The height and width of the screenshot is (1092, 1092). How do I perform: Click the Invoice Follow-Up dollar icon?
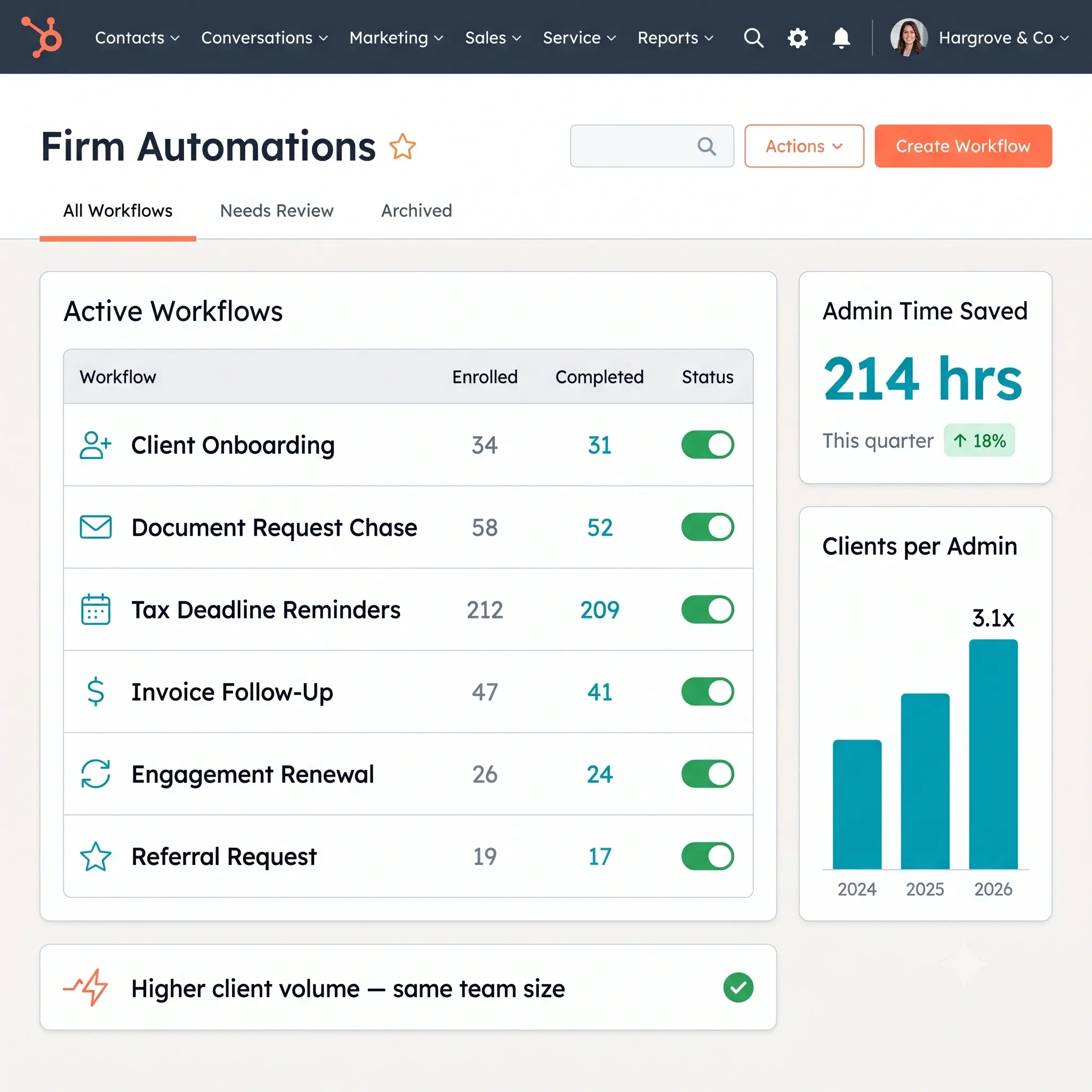tap(95, 691)
